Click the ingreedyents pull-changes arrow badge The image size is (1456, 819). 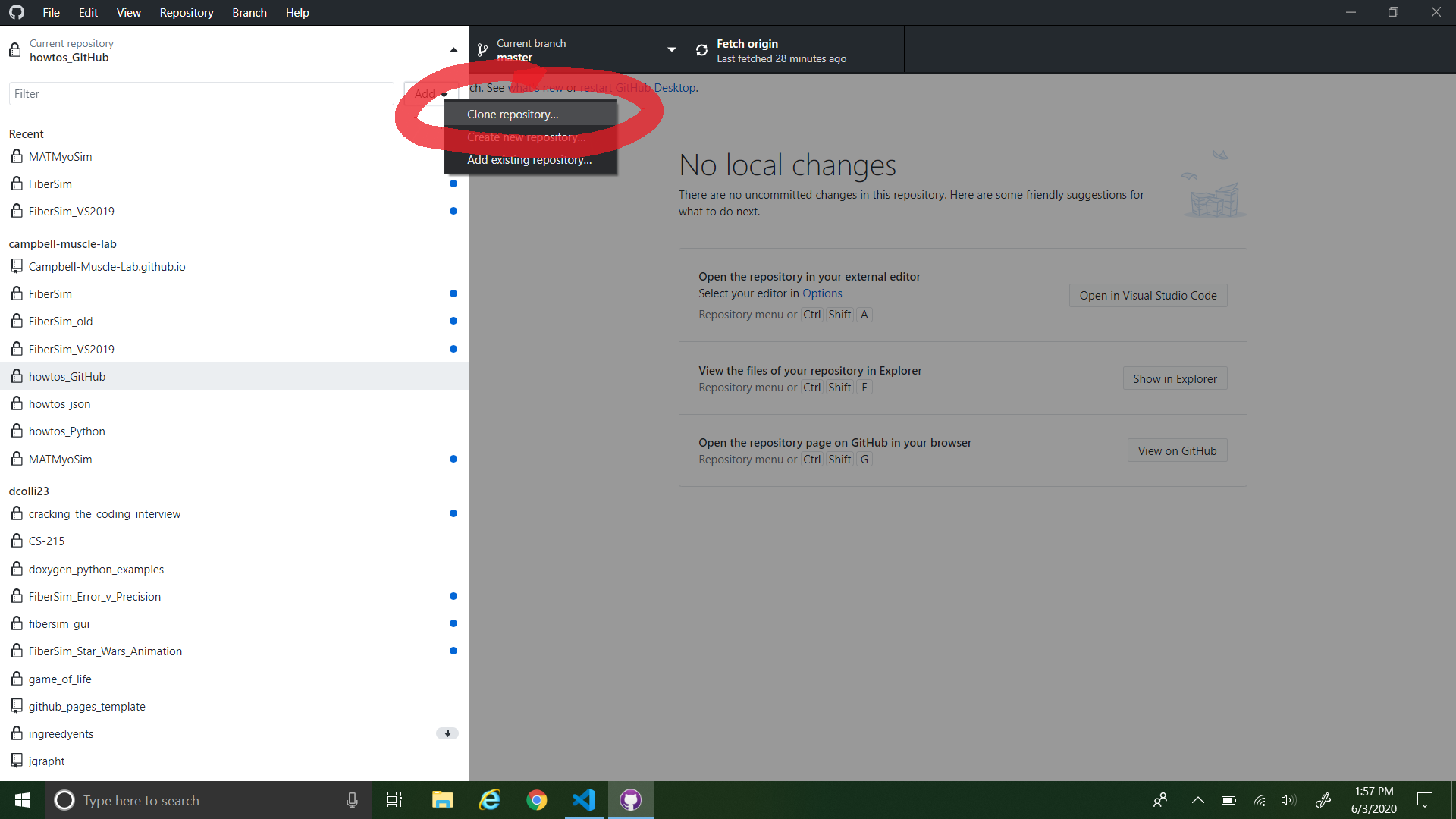coord(447,733)
